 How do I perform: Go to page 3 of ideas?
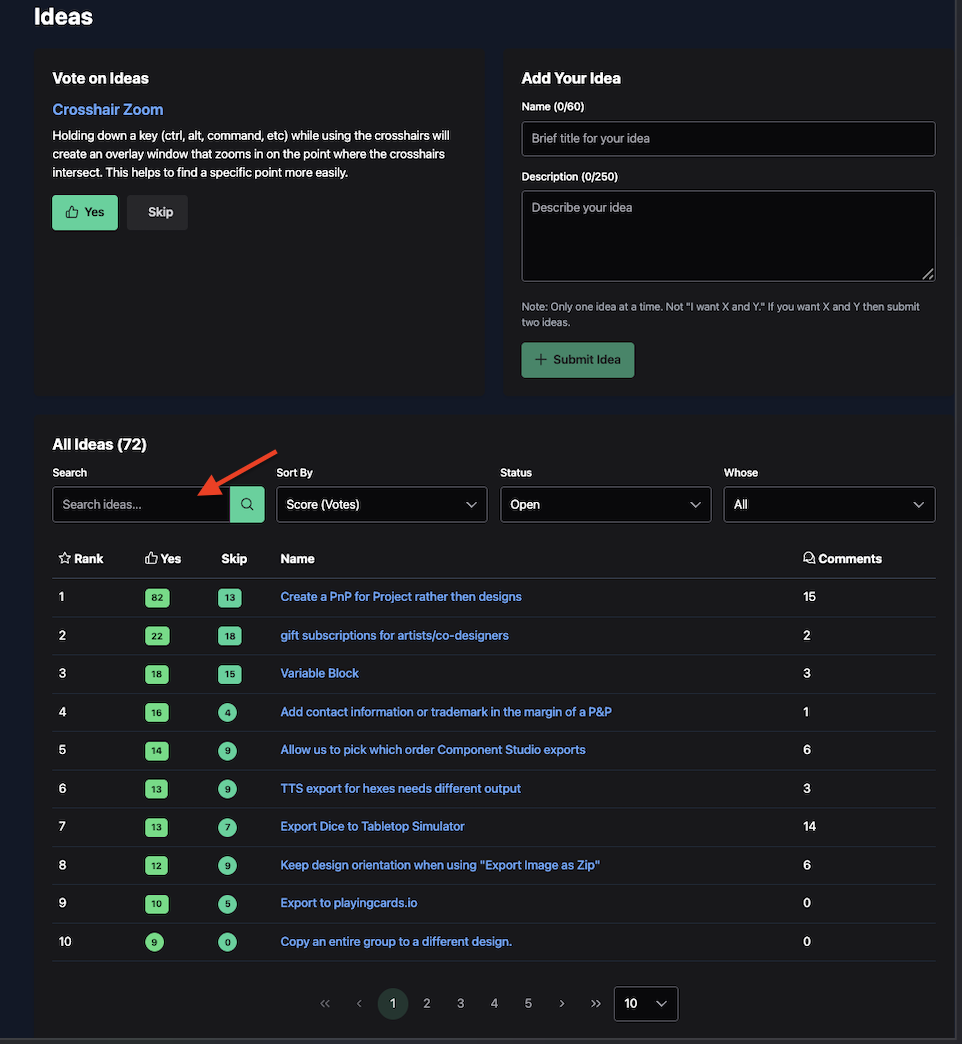(x=461, y=1003)
